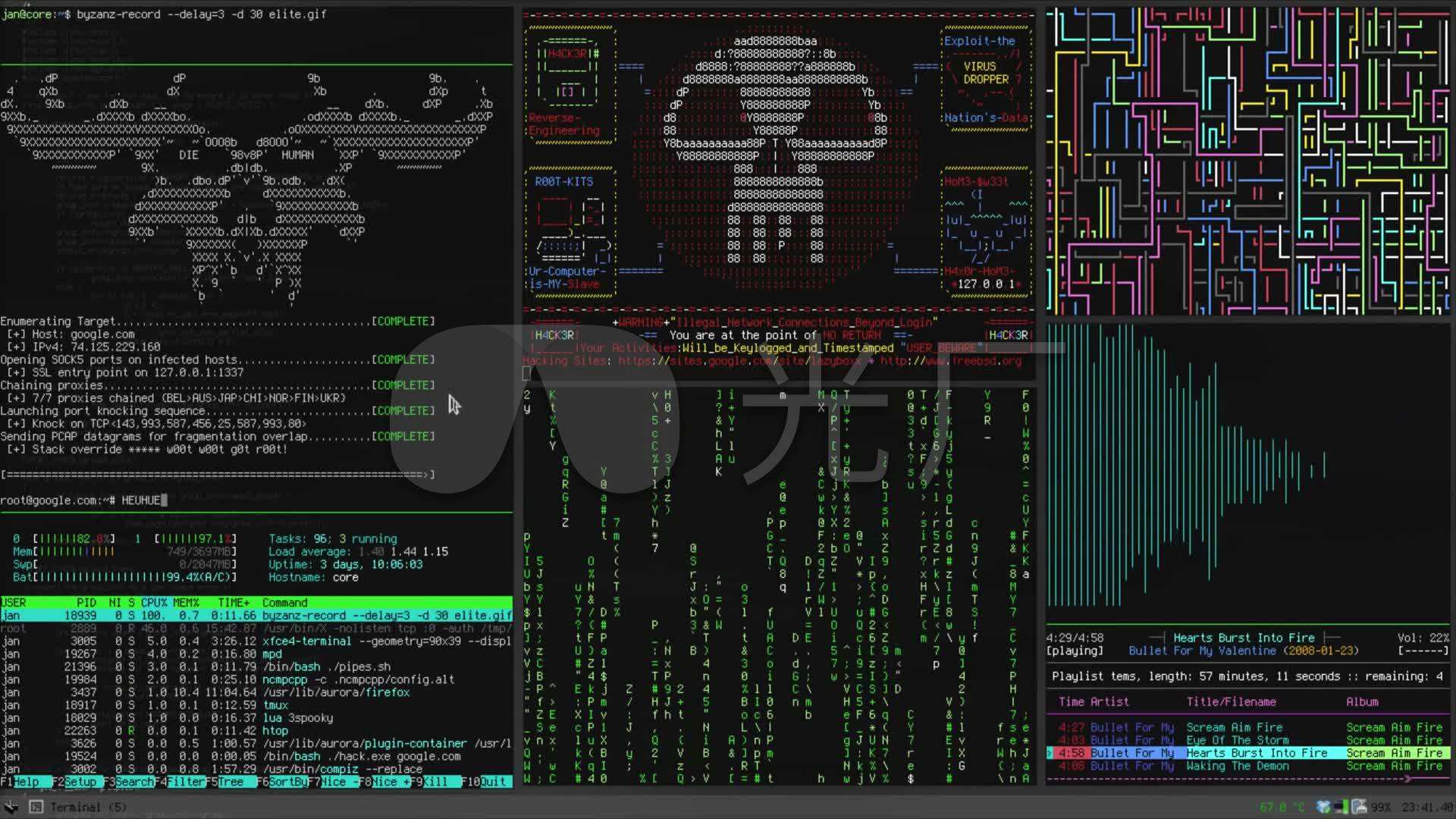Open the Terminal (5) taskbar window button
This screenshot has width=1456, height=819.
[79, 807]
